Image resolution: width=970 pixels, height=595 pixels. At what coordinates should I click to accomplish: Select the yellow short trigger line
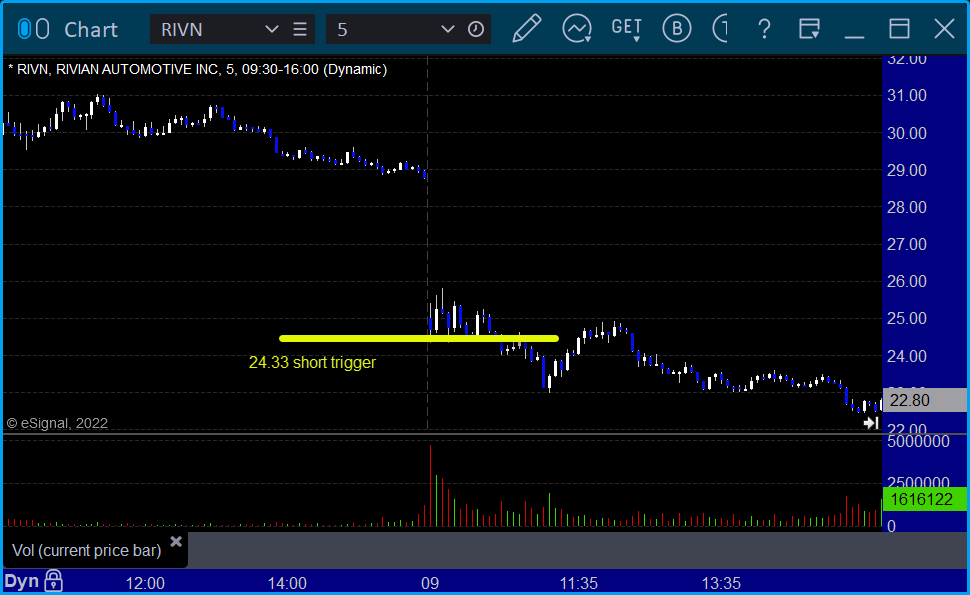click(419, 338)
